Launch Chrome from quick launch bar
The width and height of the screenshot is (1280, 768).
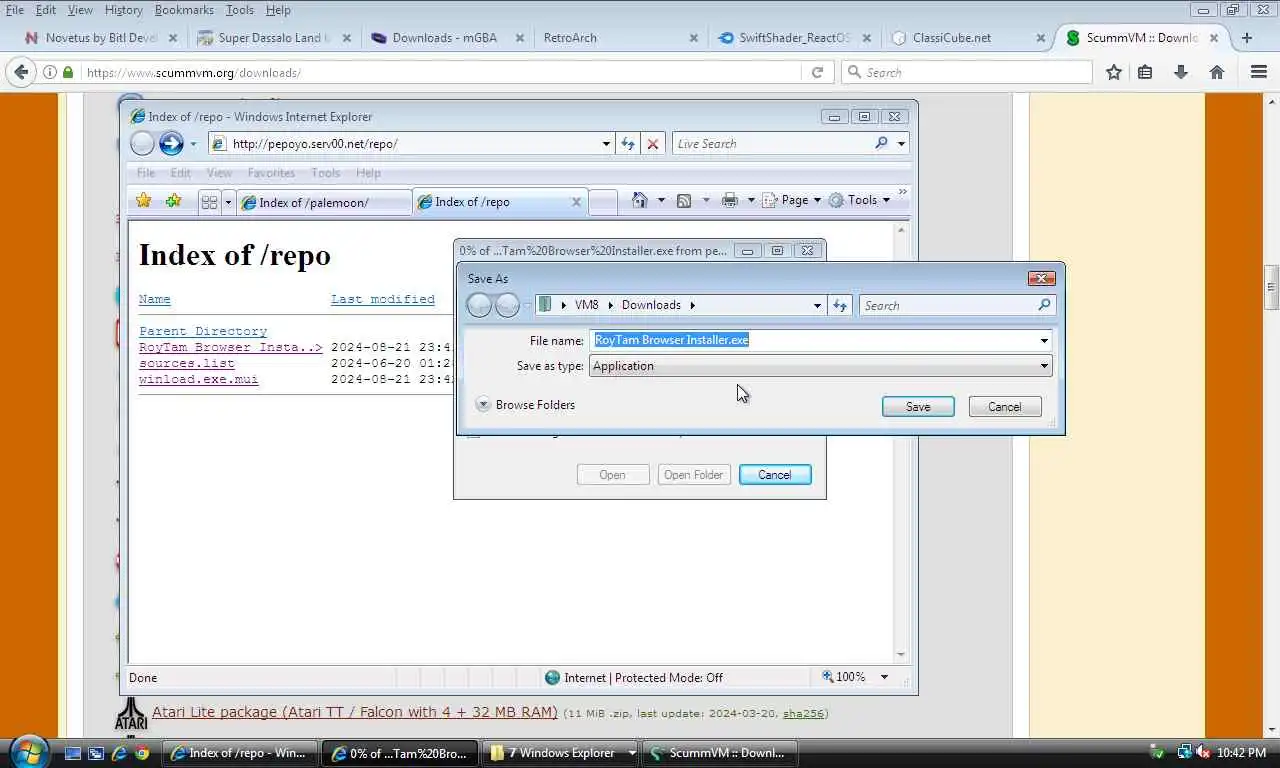click(x=143, y=753)
